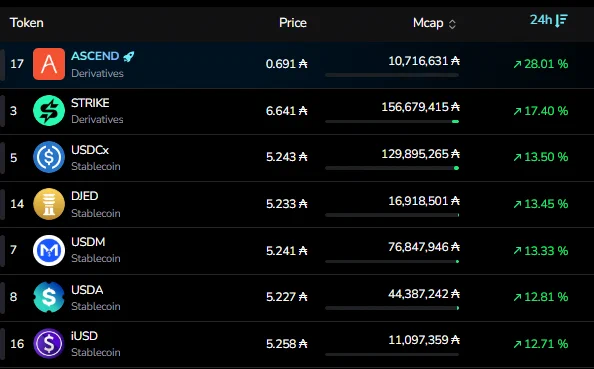Click the DJED price 5.233 ₳

coord(286,204)
